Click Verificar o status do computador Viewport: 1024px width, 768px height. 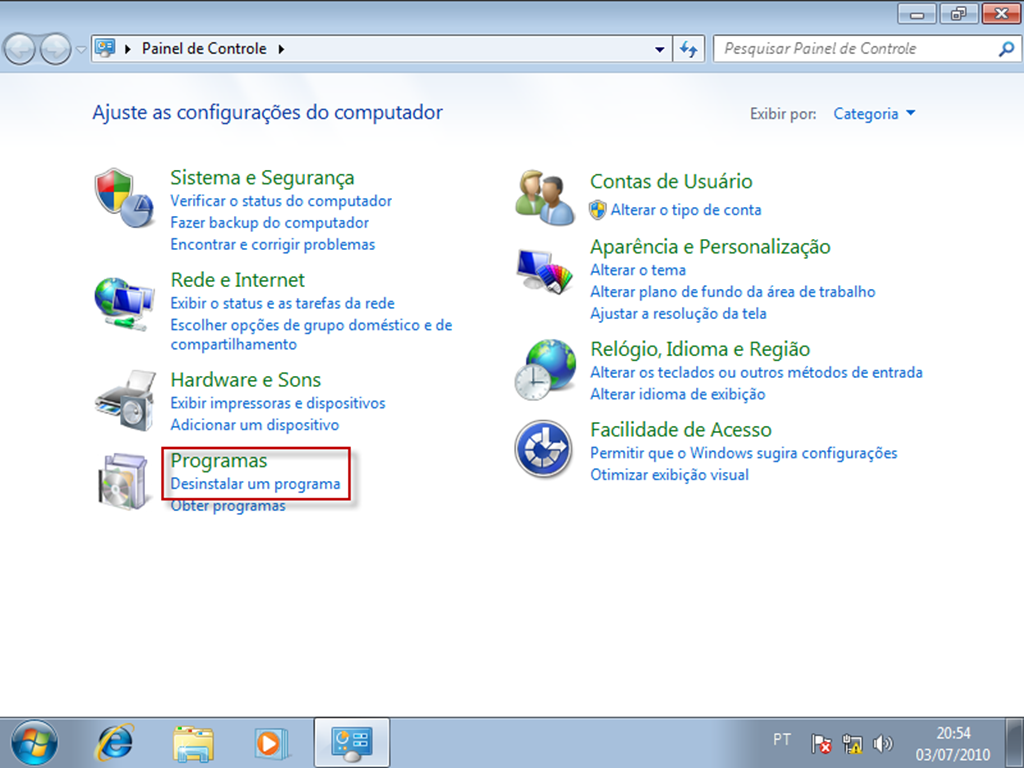[281, 201]
